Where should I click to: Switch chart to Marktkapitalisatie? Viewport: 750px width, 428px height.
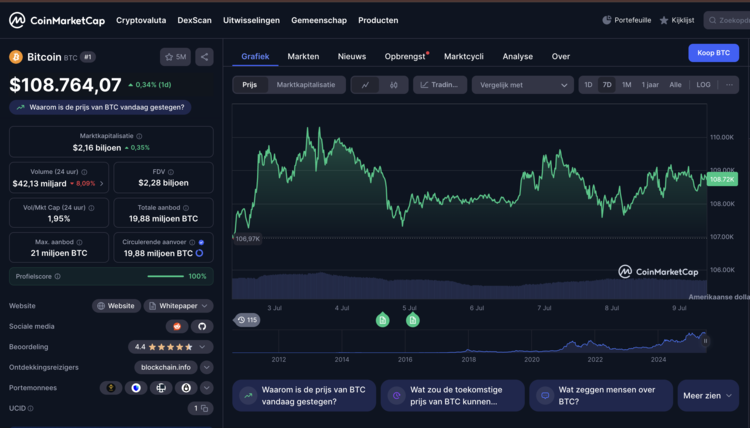point(306,85)
